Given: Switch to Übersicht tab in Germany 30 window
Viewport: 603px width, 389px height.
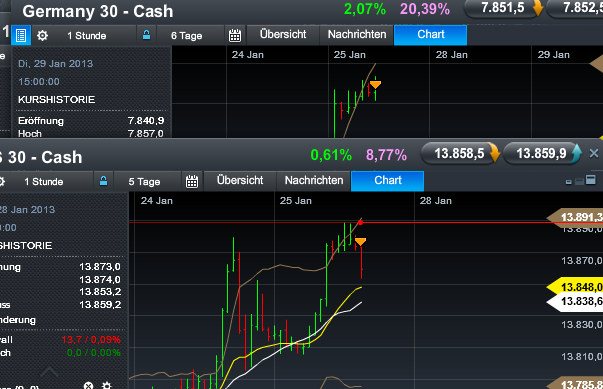Looking at the screenshot, I should (x=283, y=35).
